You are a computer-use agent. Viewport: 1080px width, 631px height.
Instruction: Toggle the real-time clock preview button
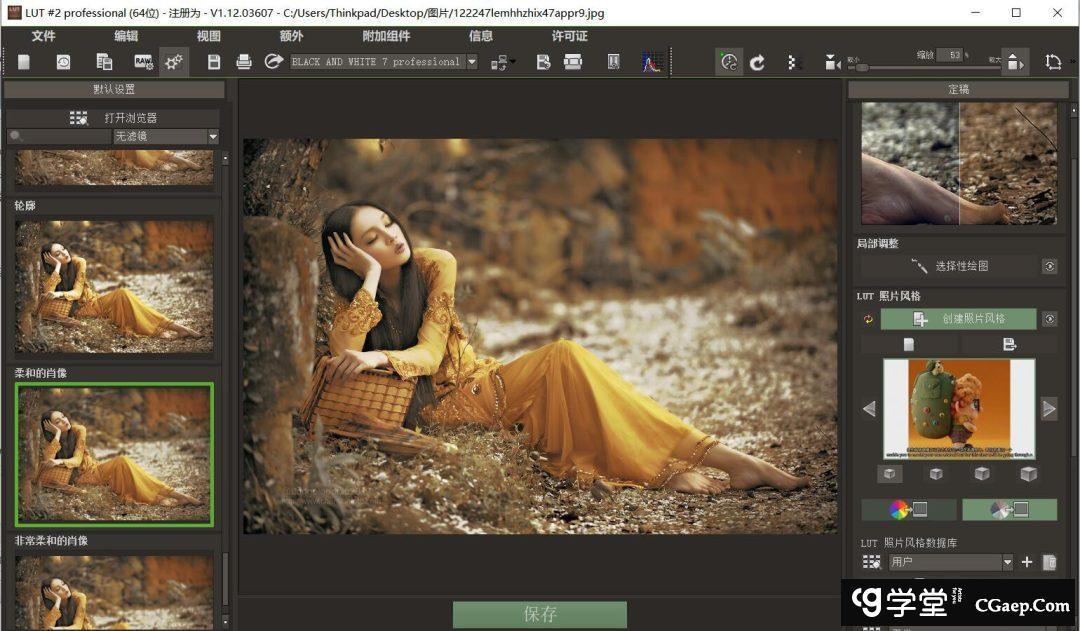pyautogui.click(x=729, y=62)
